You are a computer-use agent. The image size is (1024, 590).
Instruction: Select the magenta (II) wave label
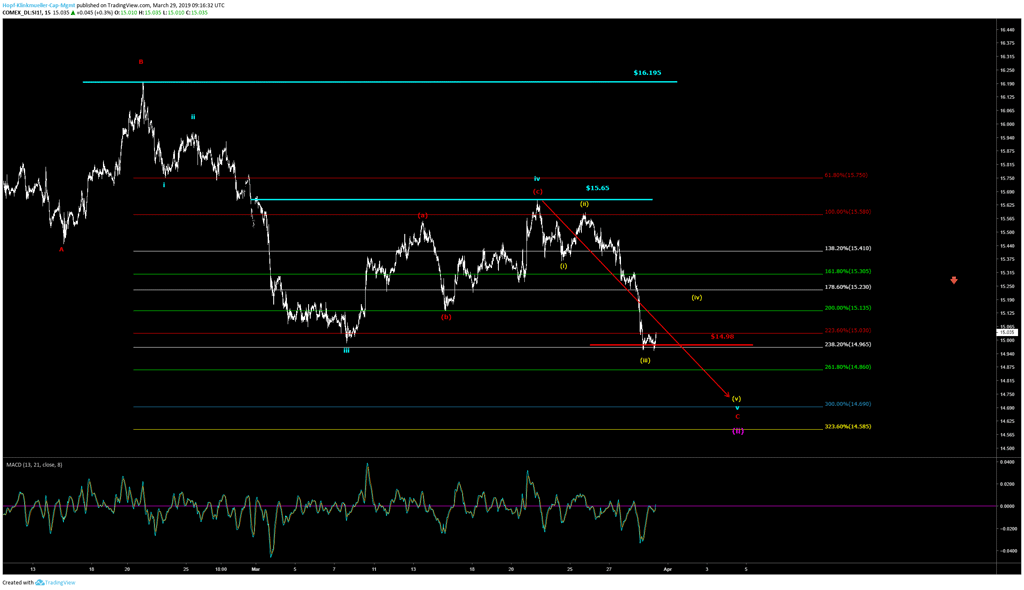tap(737, 431)
